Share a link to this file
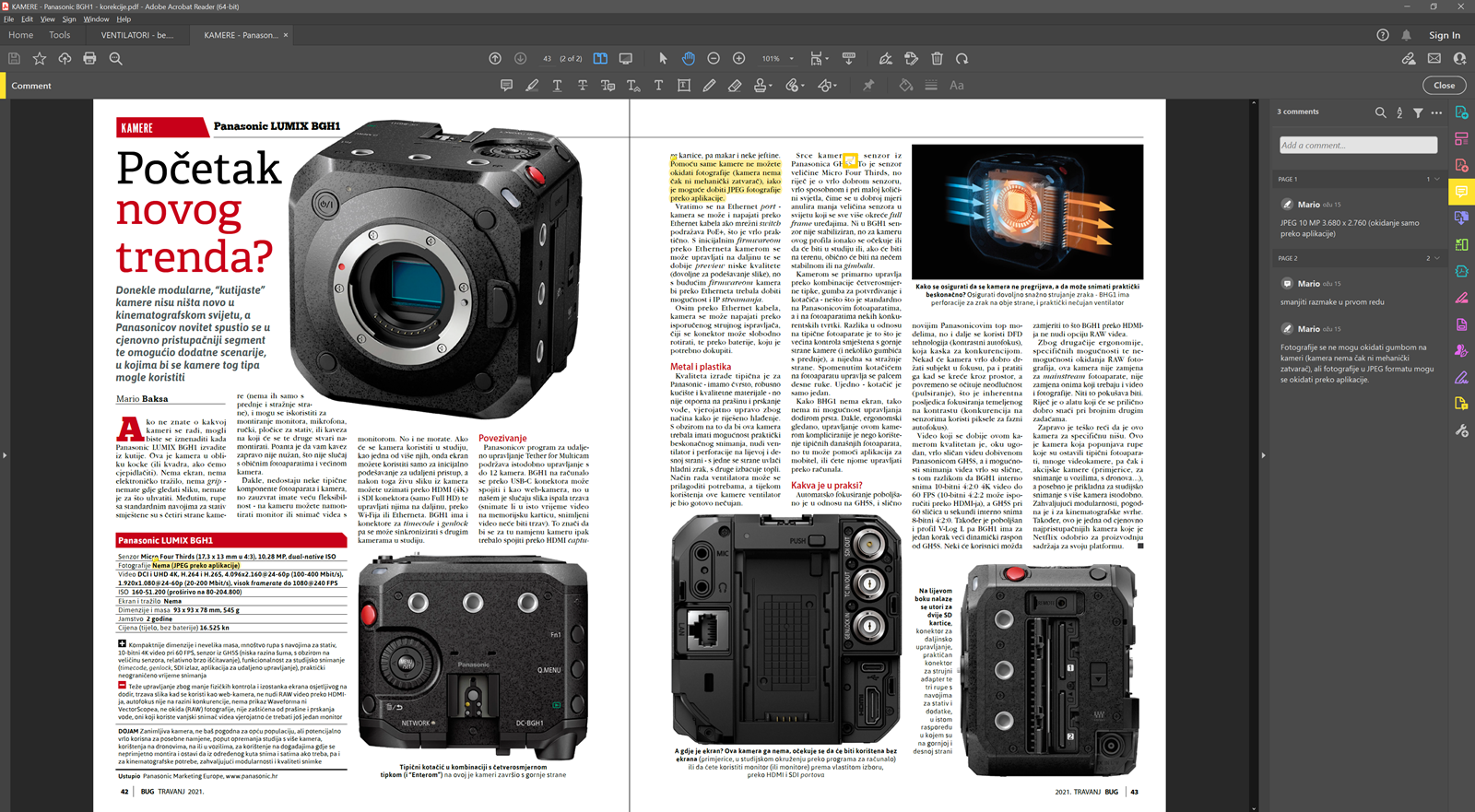 1409,58
